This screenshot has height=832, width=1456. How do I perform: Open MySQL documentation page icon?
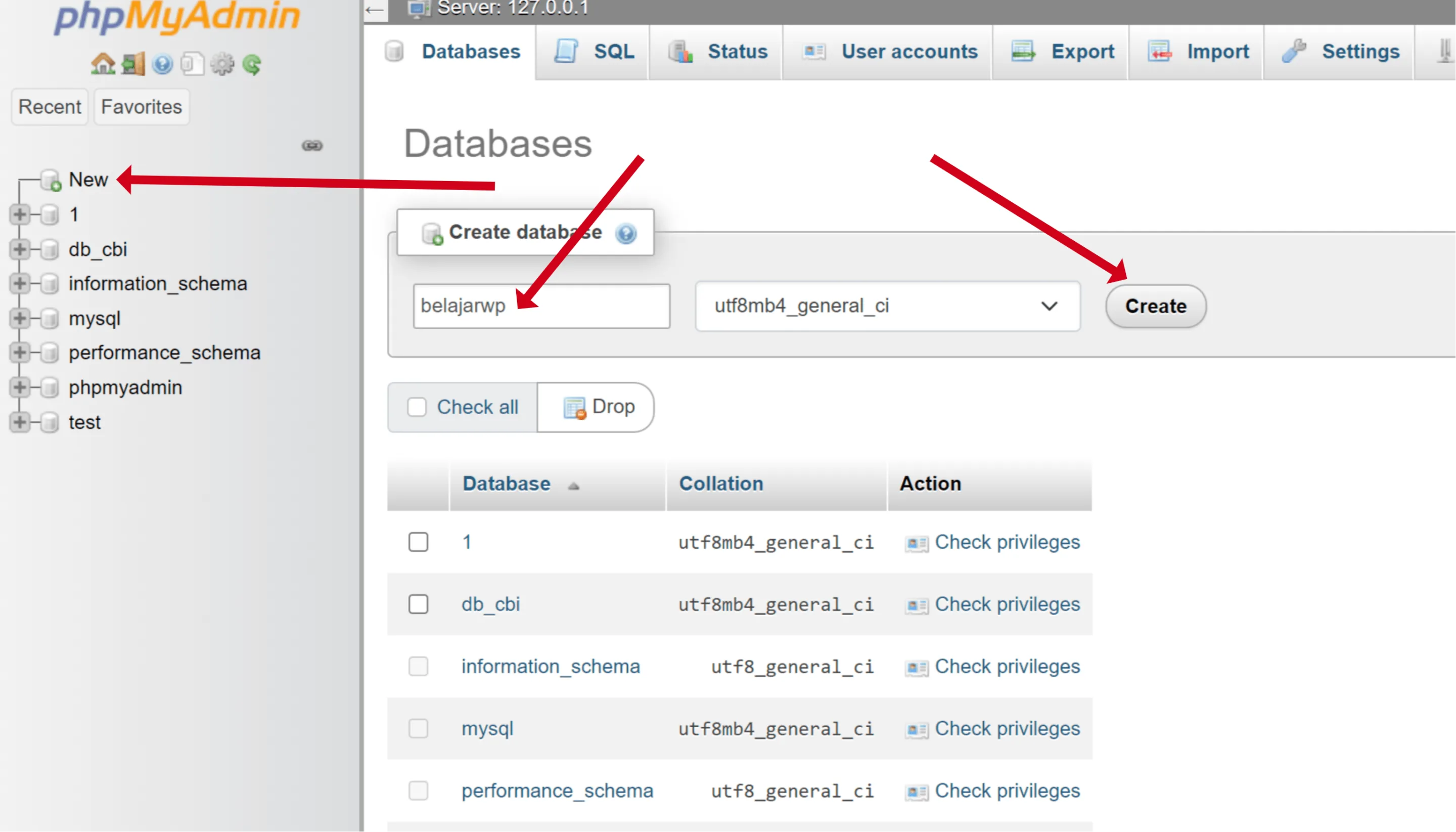click(193, 64)
